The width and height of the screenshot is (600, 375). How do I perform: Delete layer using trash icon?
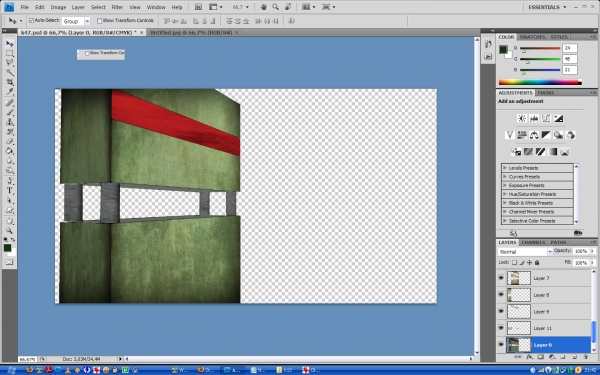click(x=585, y=357)
